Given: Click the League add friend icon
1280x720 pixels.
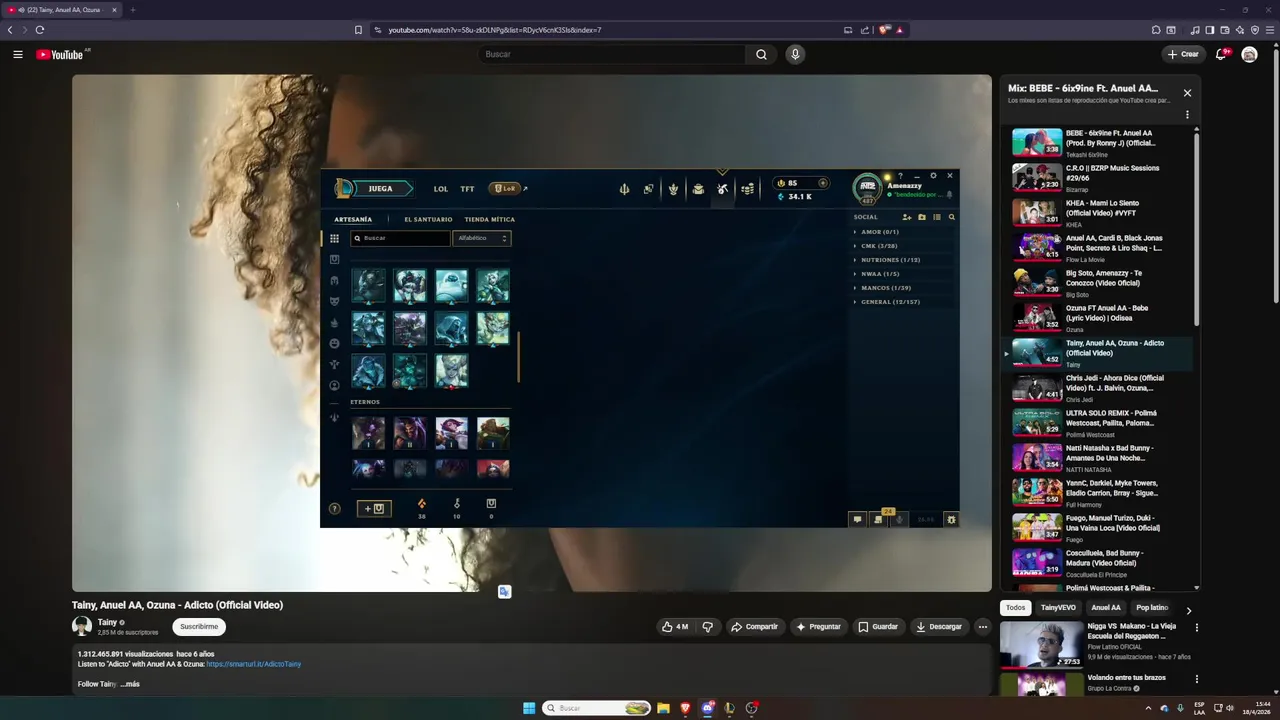Looking at the screenshot, I should pyautogui.click(x=907, y=217).
